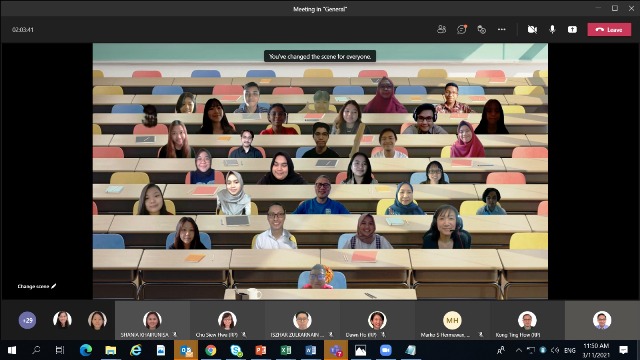Viewport: 640px width, 360px height.
Task: Open the Windows Action Center
Action: (x=623, y=350)
